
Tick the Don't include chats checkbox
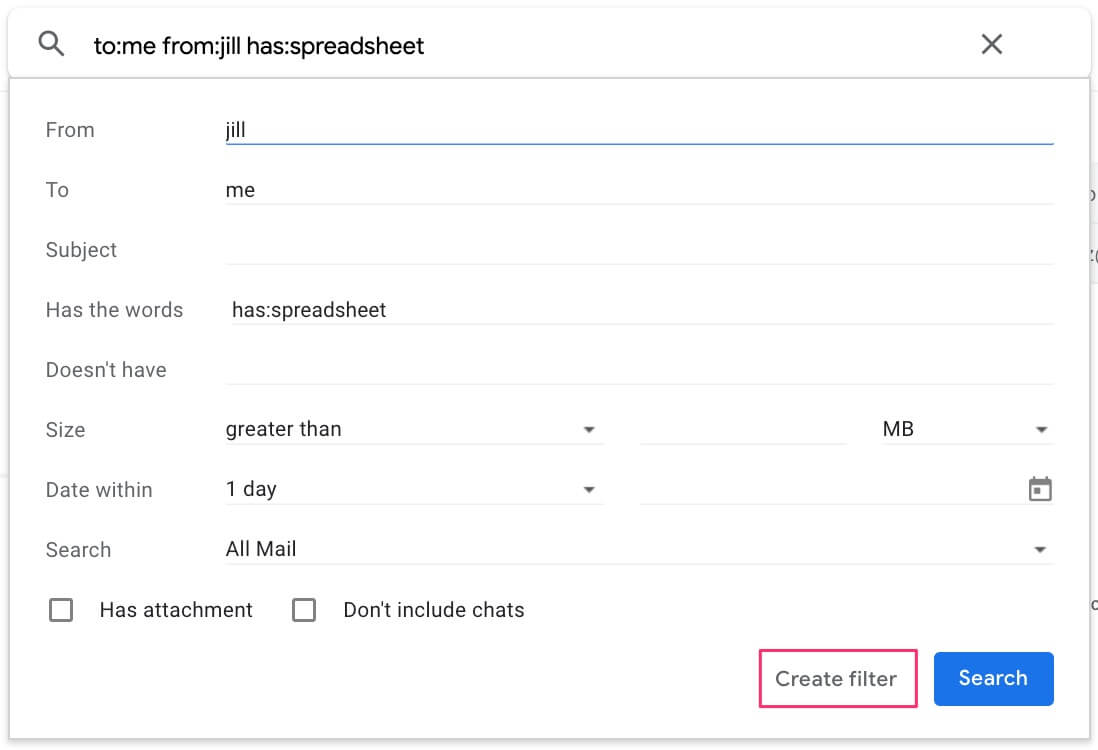[x=304, y=610]
